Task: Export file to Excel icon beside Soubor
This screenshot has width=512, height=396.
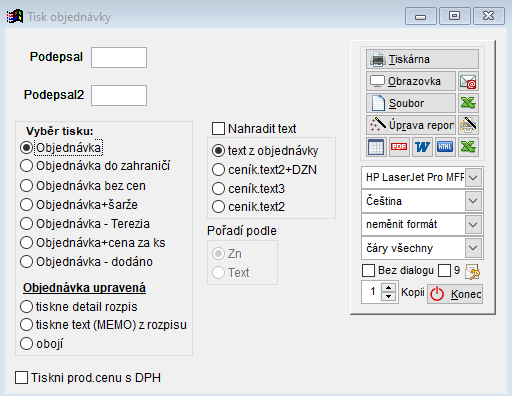Action: pyautogui.click(x=468, y=103)
